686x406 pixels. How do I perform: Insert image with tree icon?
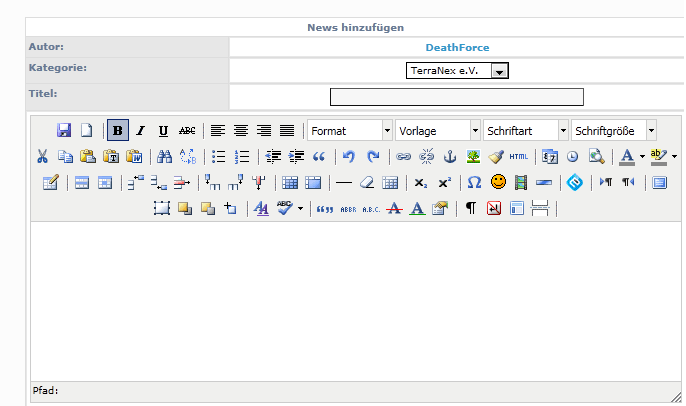pyautogui.click(x=473, y=156)
